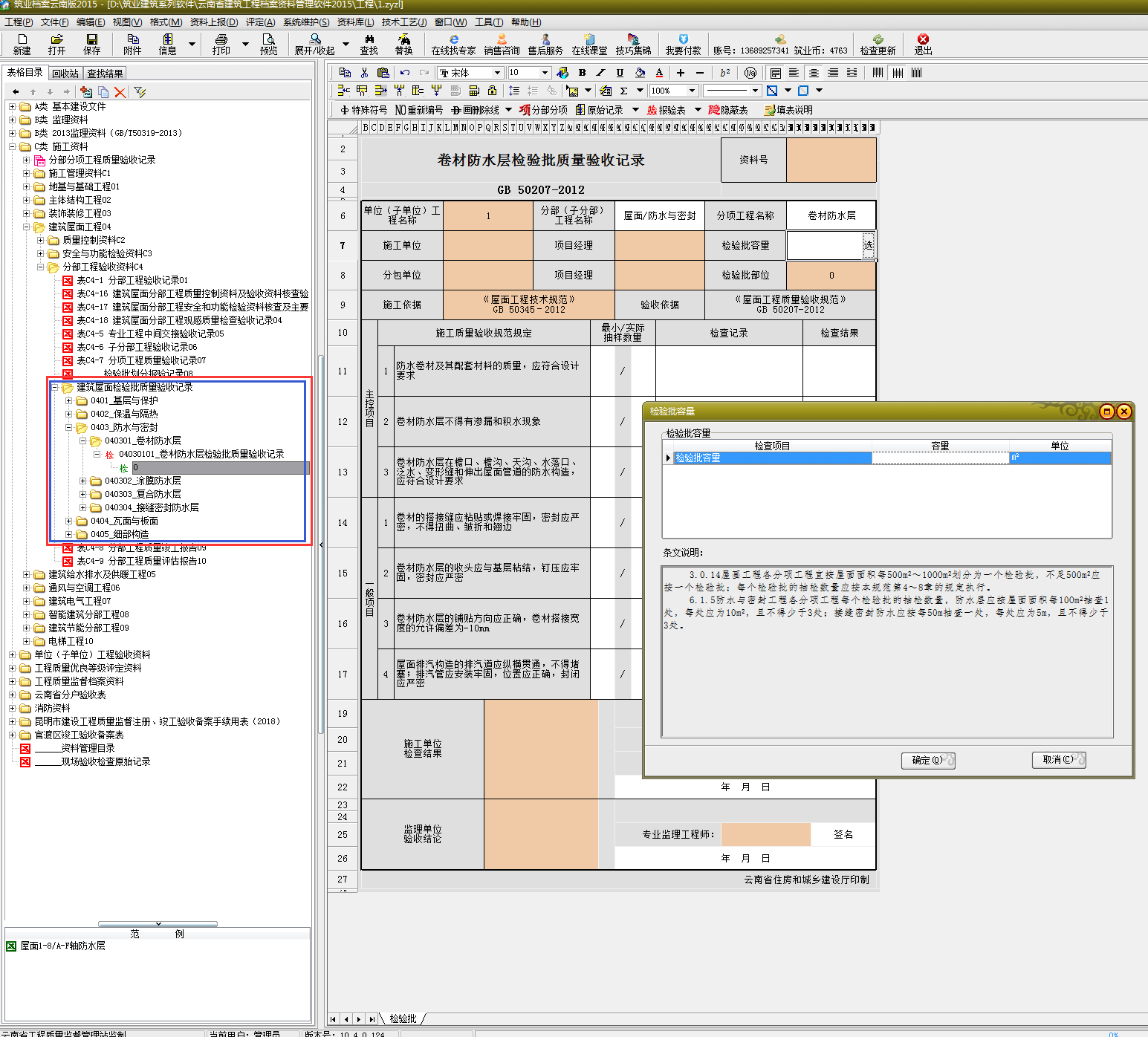Click the 施工单位 orange input cell
The width and height of the screenshot is (1148, 1037).
487,245
